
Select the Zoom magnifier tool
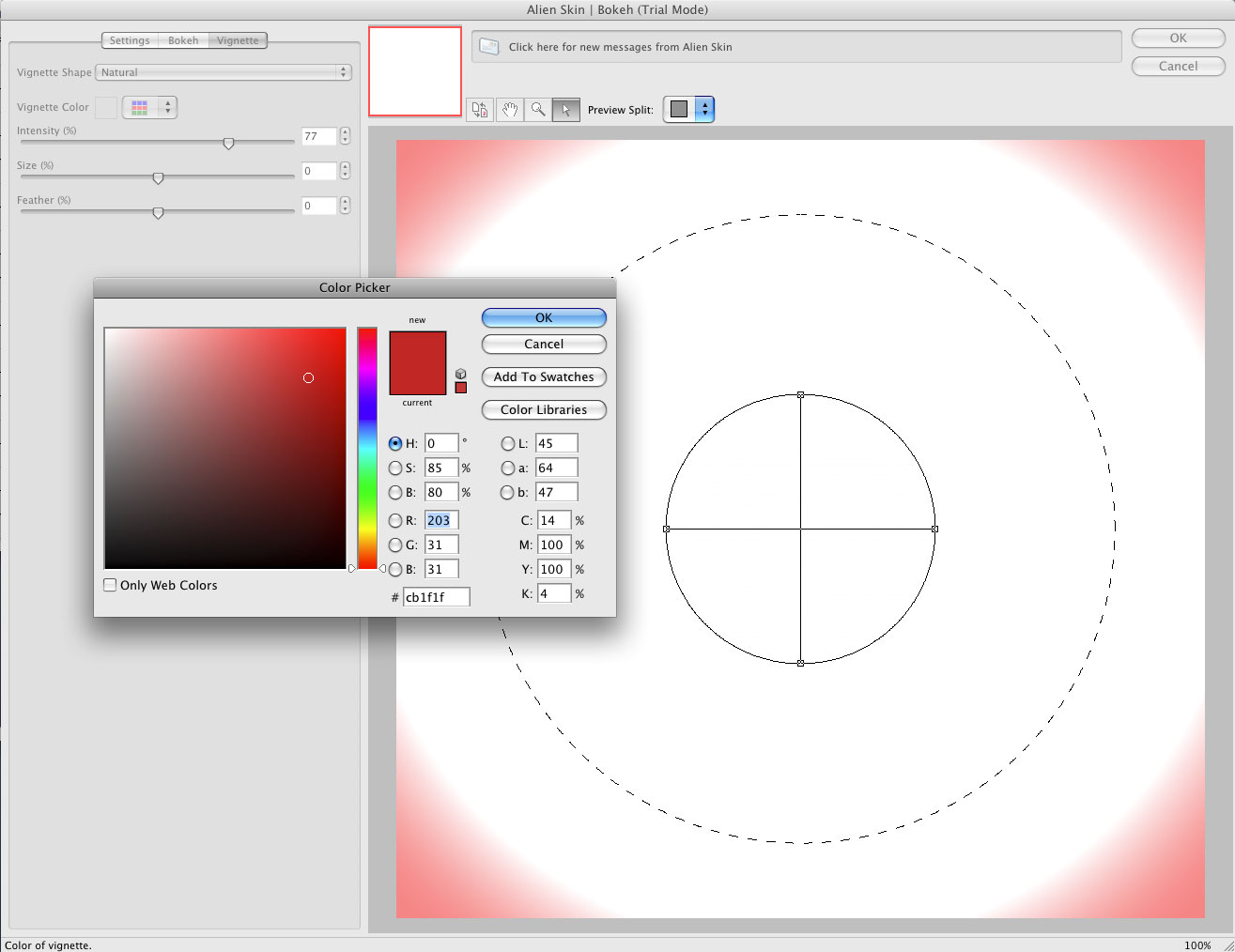(x=537, y=110)
